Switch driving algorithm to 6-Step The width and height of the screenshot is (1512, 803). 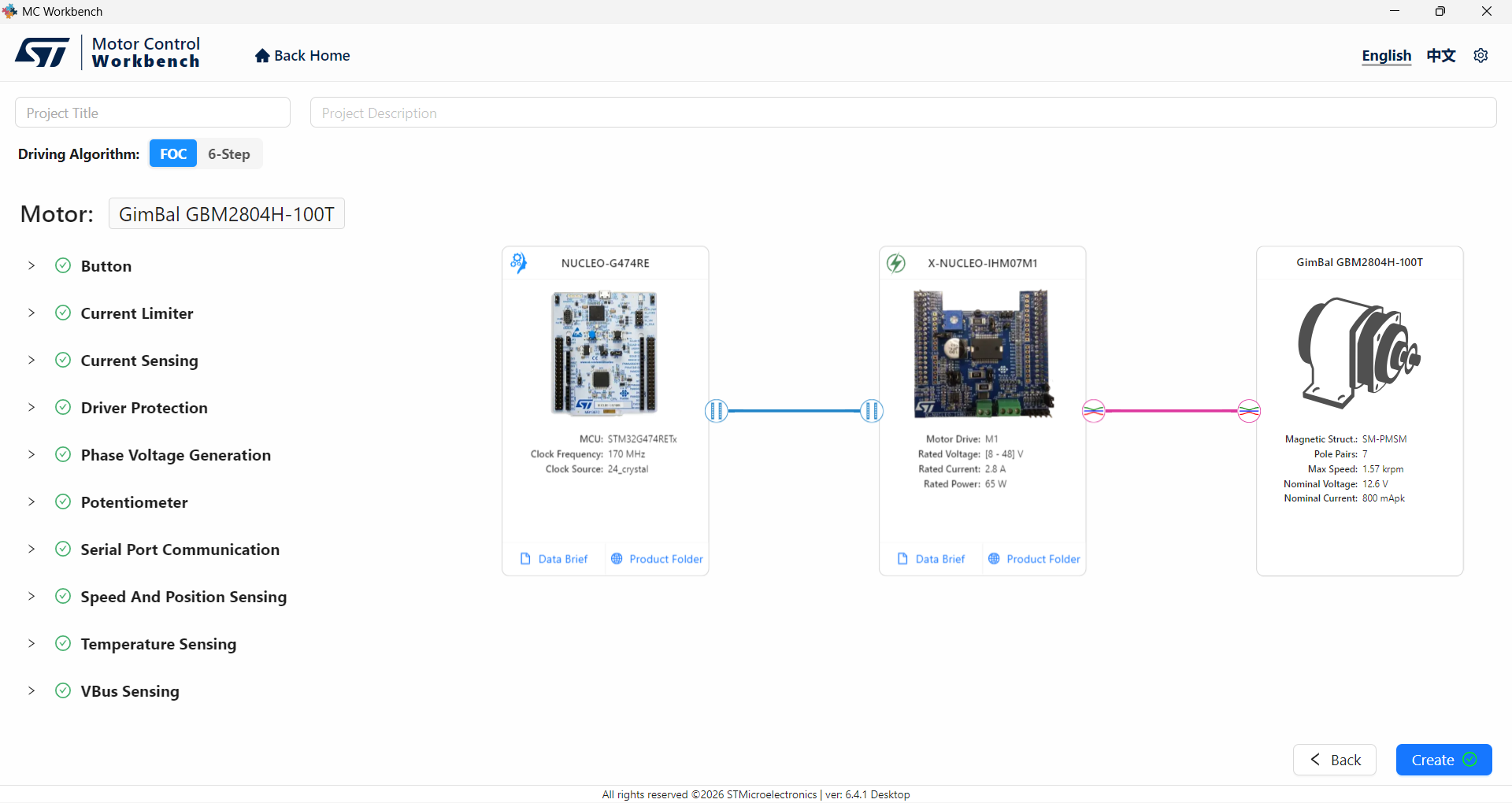[x=229, y=154]
